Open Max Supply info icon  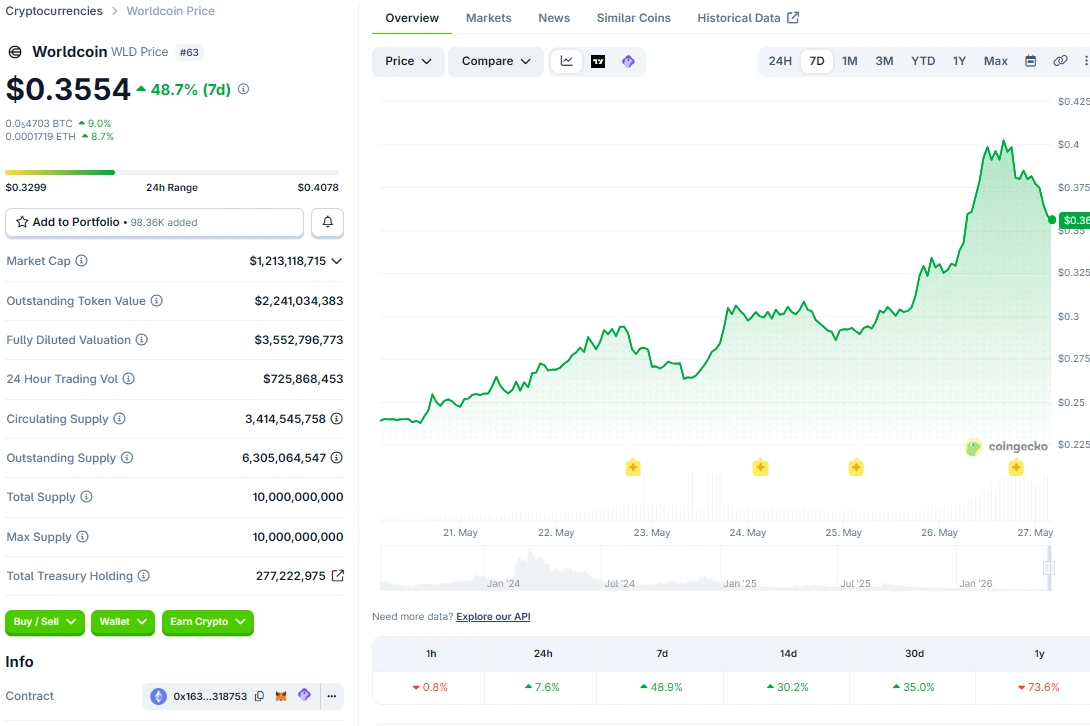pos(82,537)
